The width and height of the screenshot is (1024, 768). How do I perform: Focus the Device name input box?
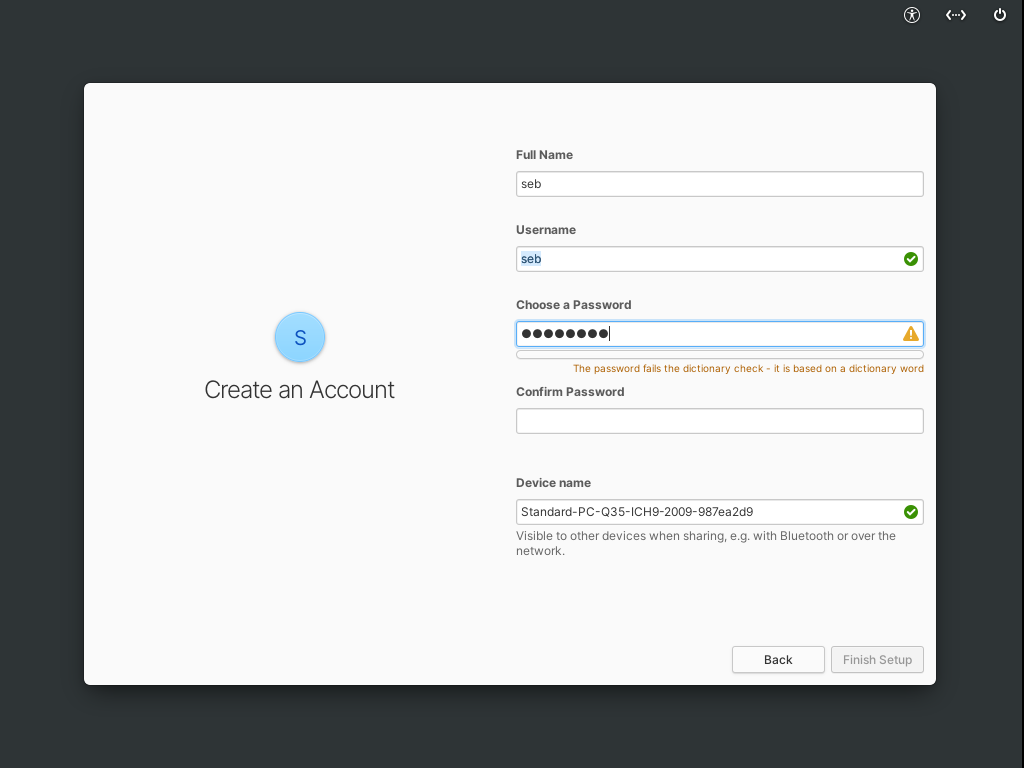pyautogui.click(x=700, y=512)
